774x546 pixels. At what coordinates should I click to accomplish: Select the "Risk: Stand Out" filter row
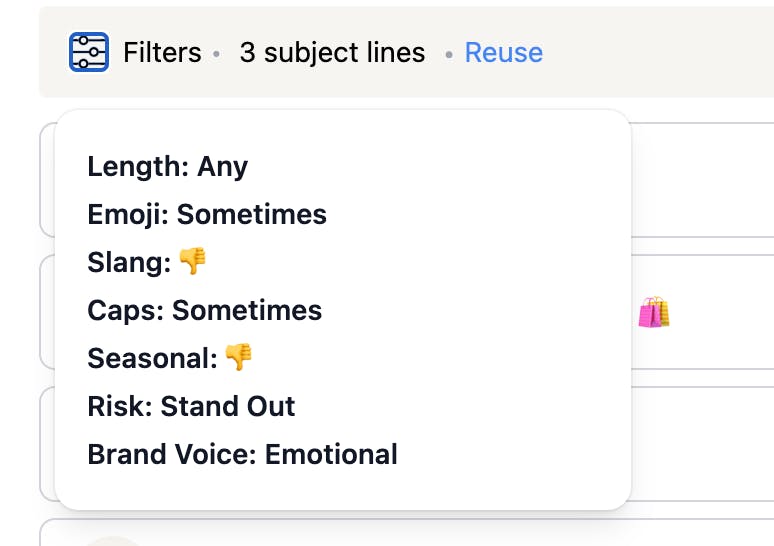tap(191, 406)
